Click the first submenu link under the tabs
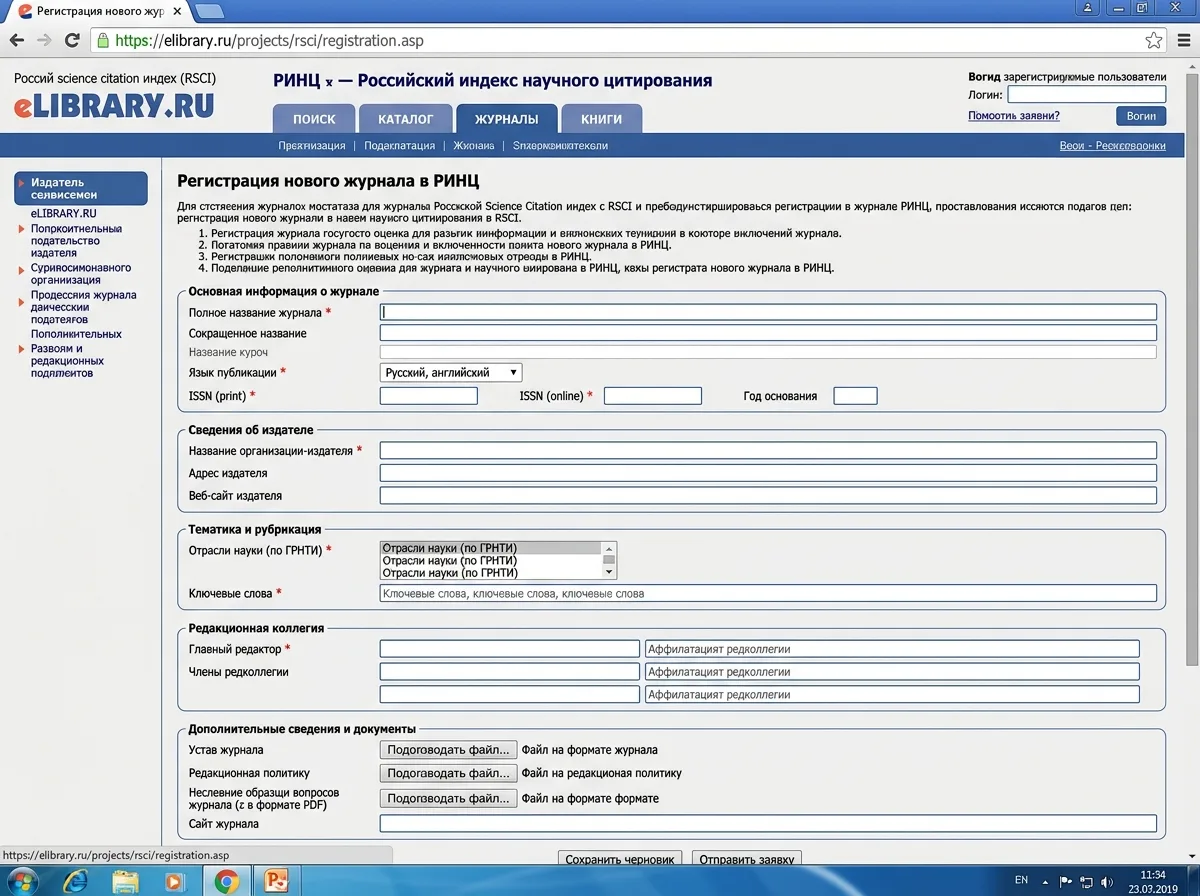 [x=312, y=145]
